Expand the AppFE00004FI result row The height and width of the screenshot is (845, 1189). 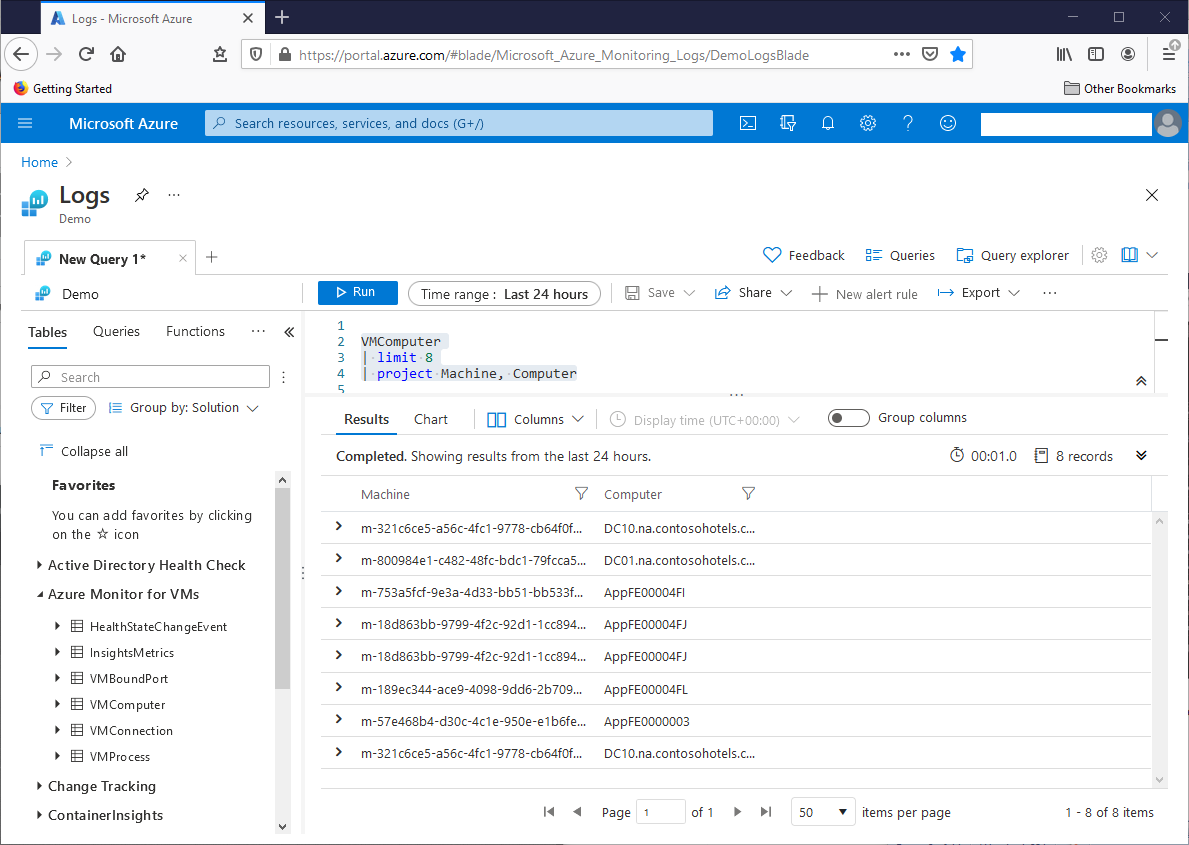(339, 591)
